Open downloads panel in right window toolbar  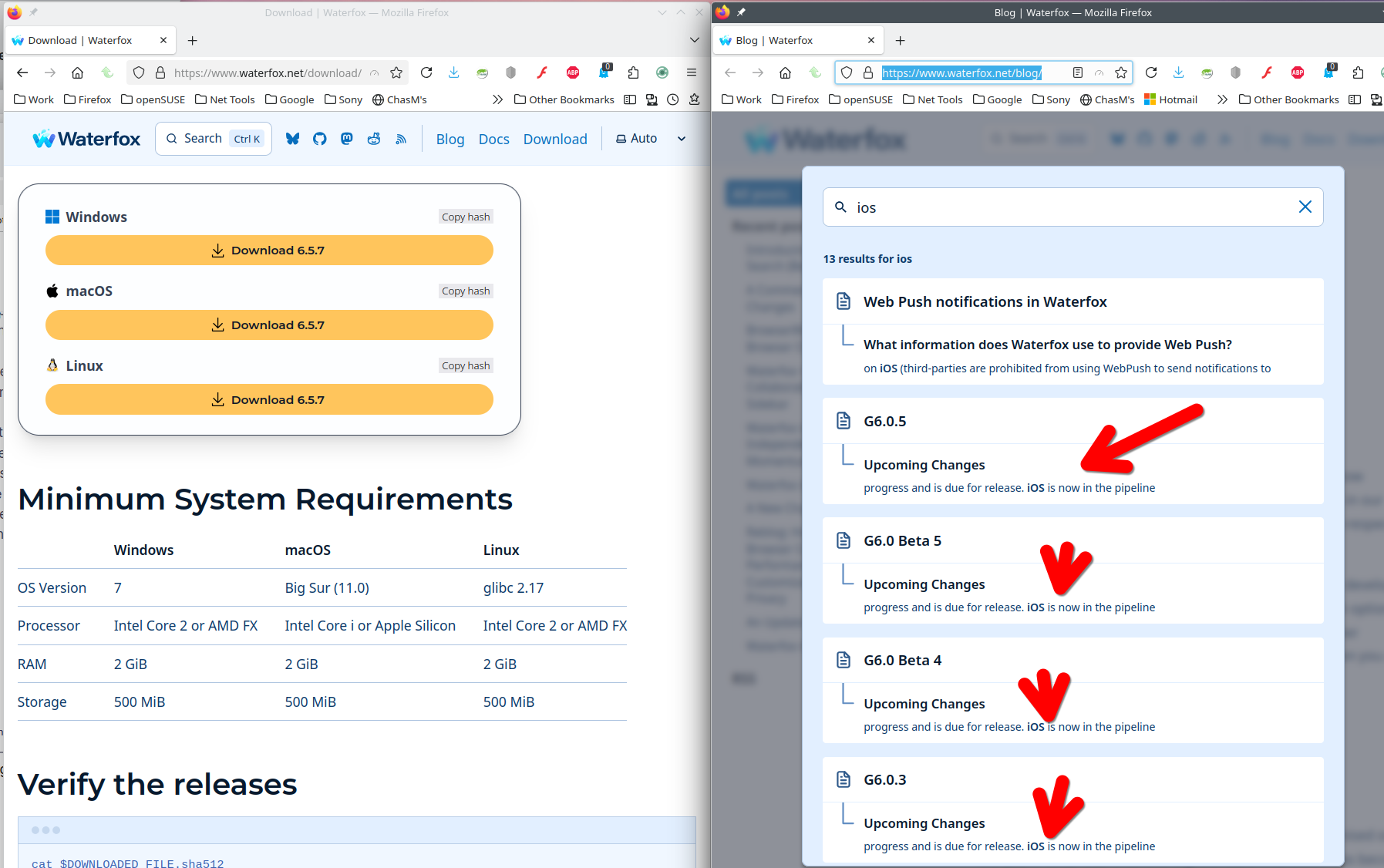(1178, 72)
